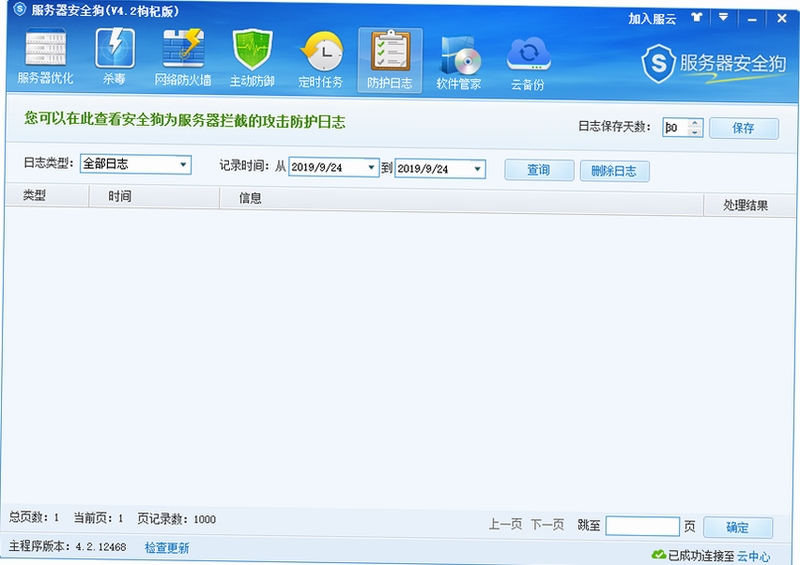
Task: Click the small app logo in the title bar
Action: point(19,9)
